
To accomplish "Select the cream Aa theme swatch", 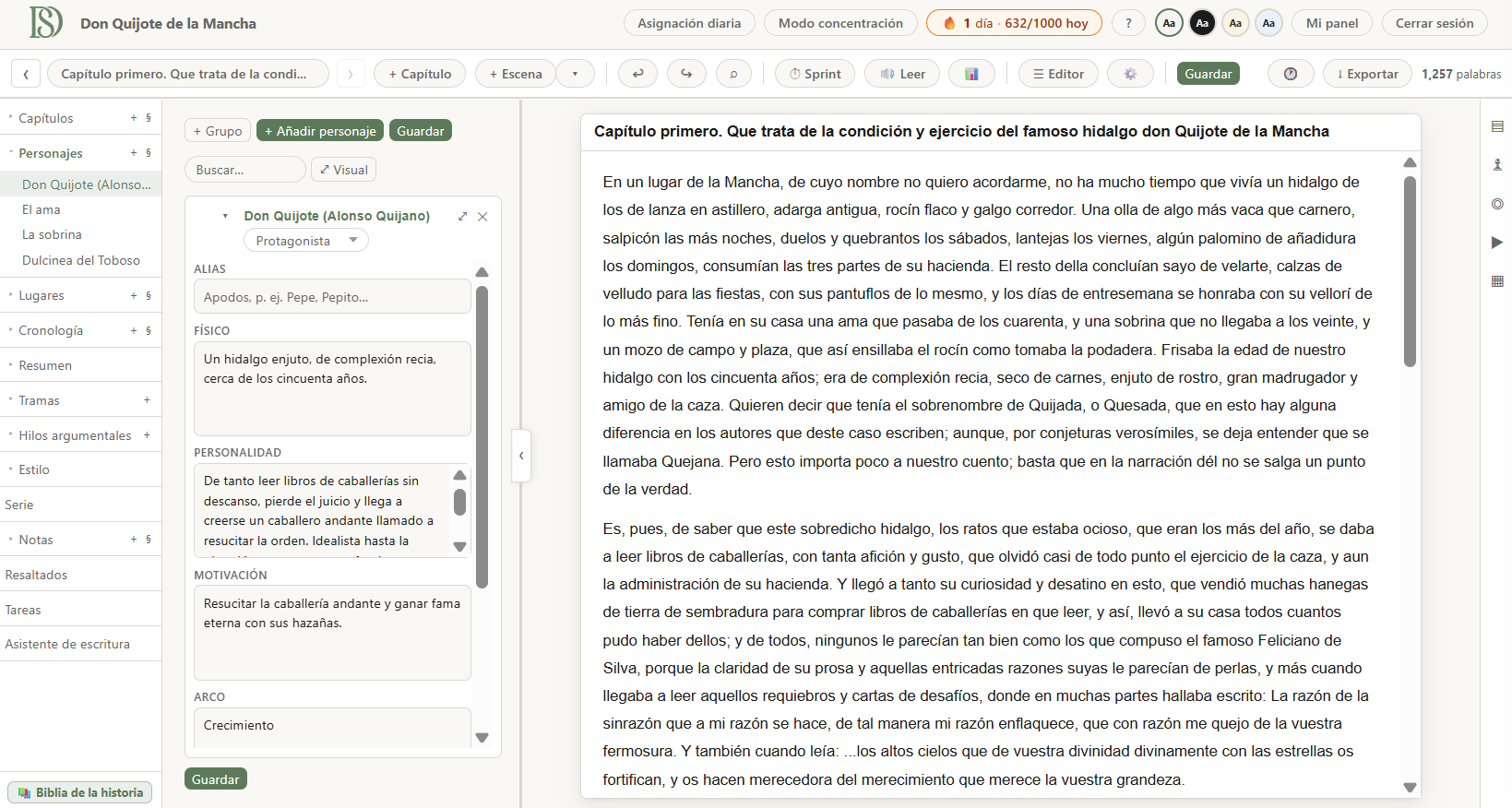I will (1235, 23).
